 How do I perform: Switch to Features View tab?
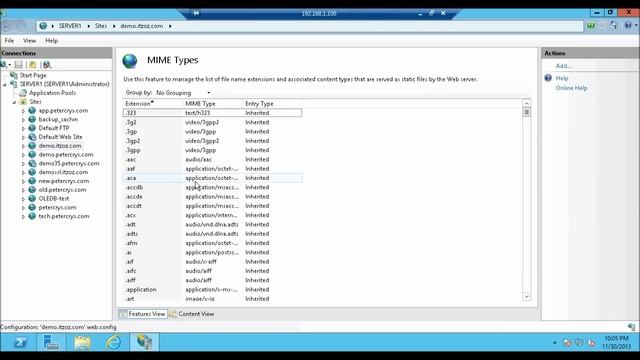(x=143, y=314)
